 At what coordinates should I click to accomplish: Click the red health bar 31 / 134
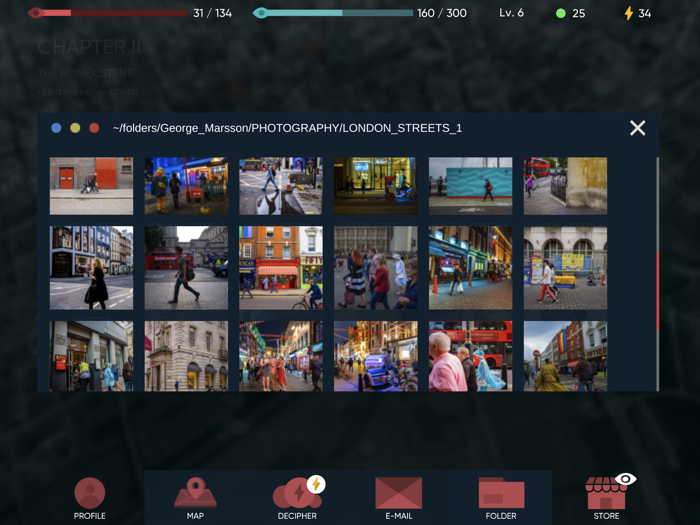click(x=107, y=13)
